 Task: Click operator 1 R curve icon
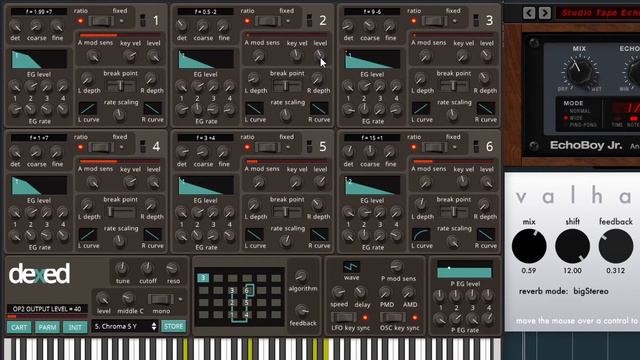pyautogui.click(x=152, y=109)
